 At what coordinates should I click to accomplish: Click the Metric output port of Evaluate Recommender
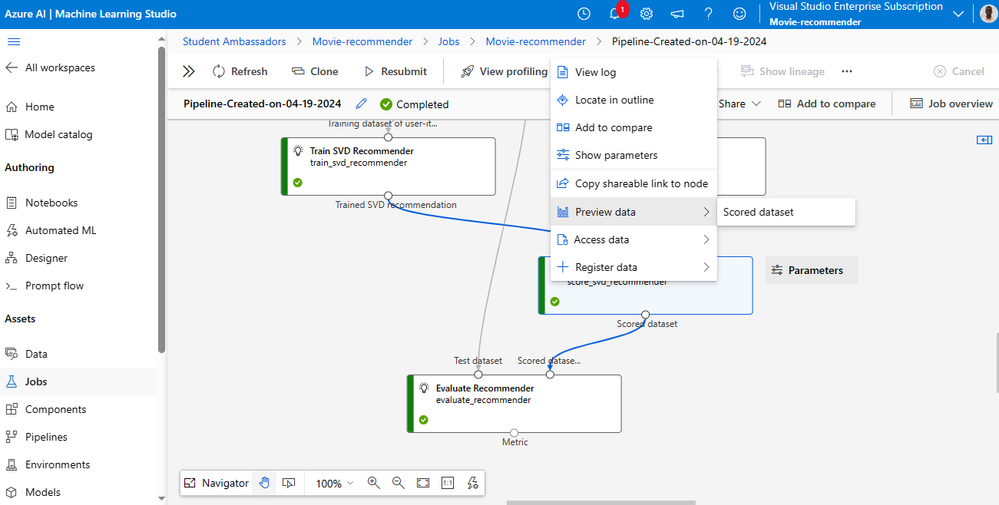514,433
